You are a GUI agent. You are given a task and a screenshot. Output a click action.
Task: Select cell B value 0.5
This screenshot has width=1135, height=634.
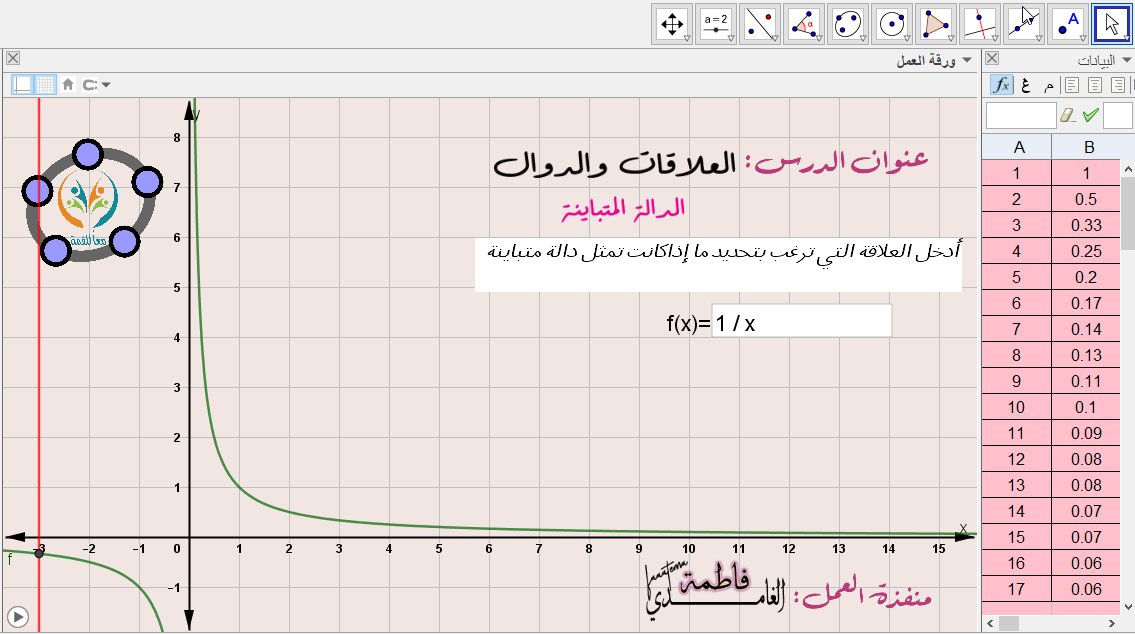(x=1086, y=200)
